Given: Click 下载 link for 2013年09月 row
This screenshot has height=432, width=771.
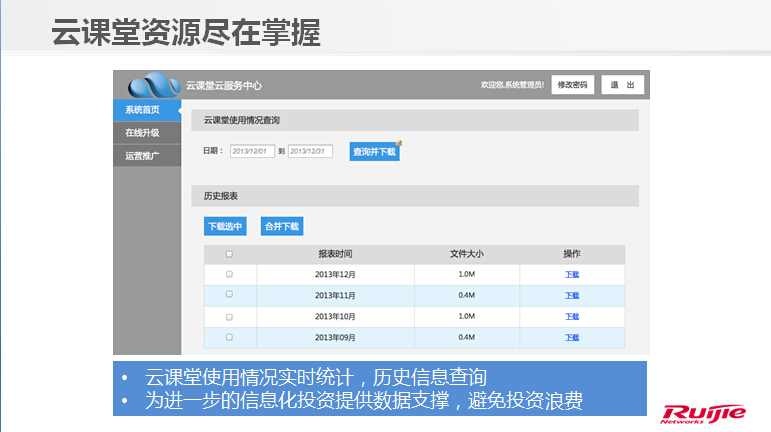Looking at the screenshot, I should (x=572, y=338).
